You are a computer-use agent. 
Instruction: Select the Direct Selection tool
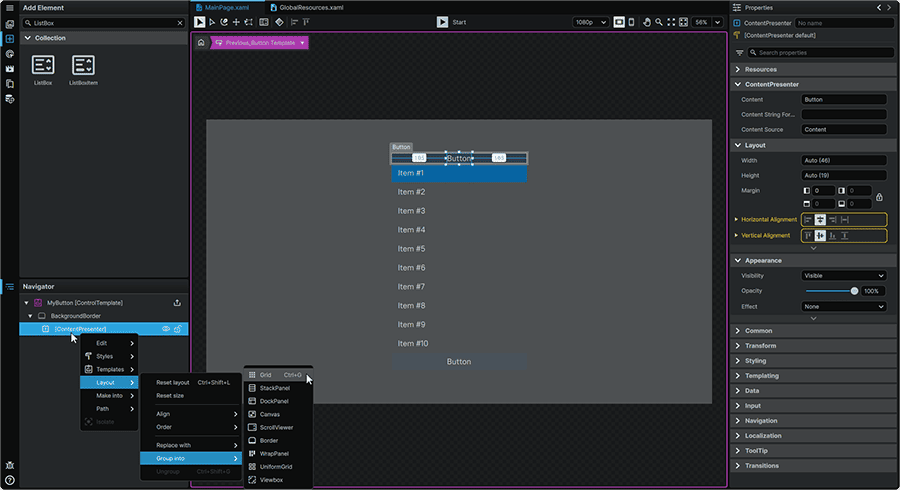coord(212,22)
